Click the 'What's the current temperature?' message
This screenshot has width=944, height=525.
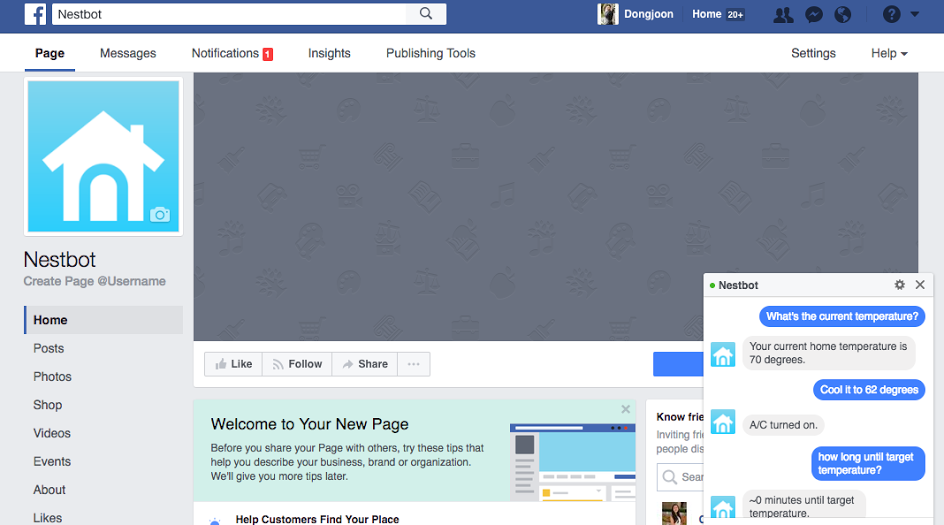842,316
